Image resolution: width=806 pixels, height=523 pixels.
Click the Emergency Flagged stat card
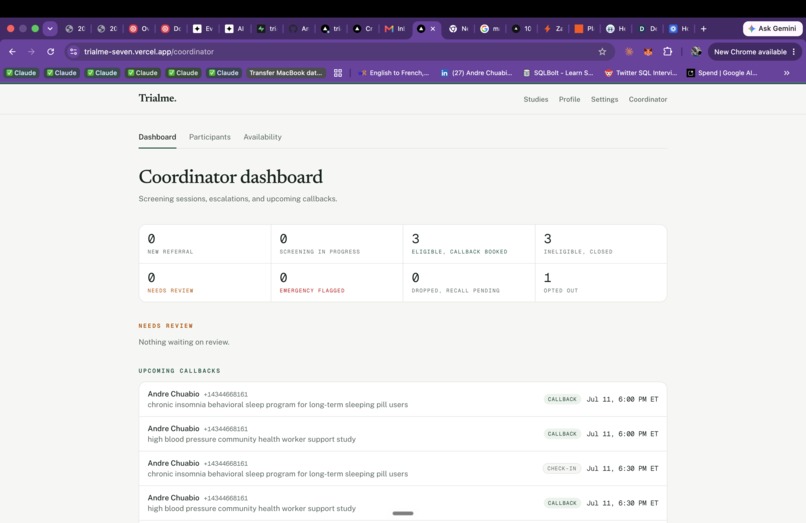(x=337, y=282)
